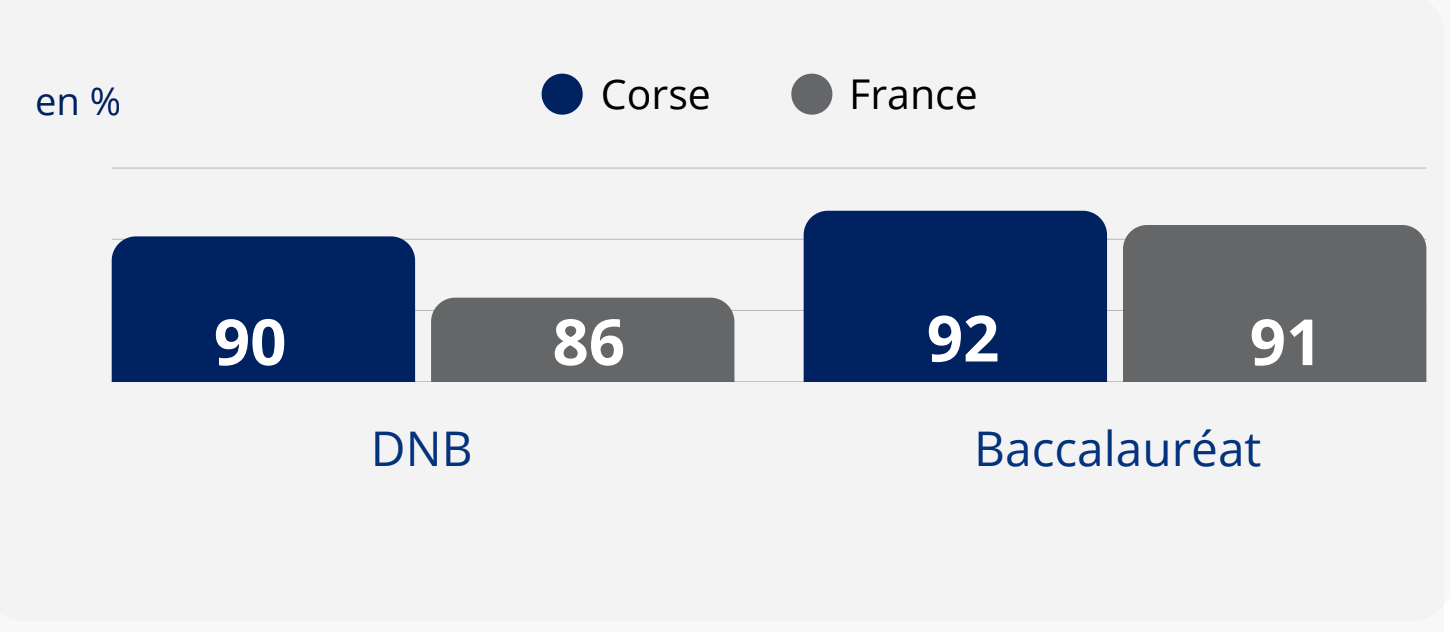Image resolution: width=1450 pixels, height=632 pixels.
Task: Click the value 92 data label
Action: point(963,339)
